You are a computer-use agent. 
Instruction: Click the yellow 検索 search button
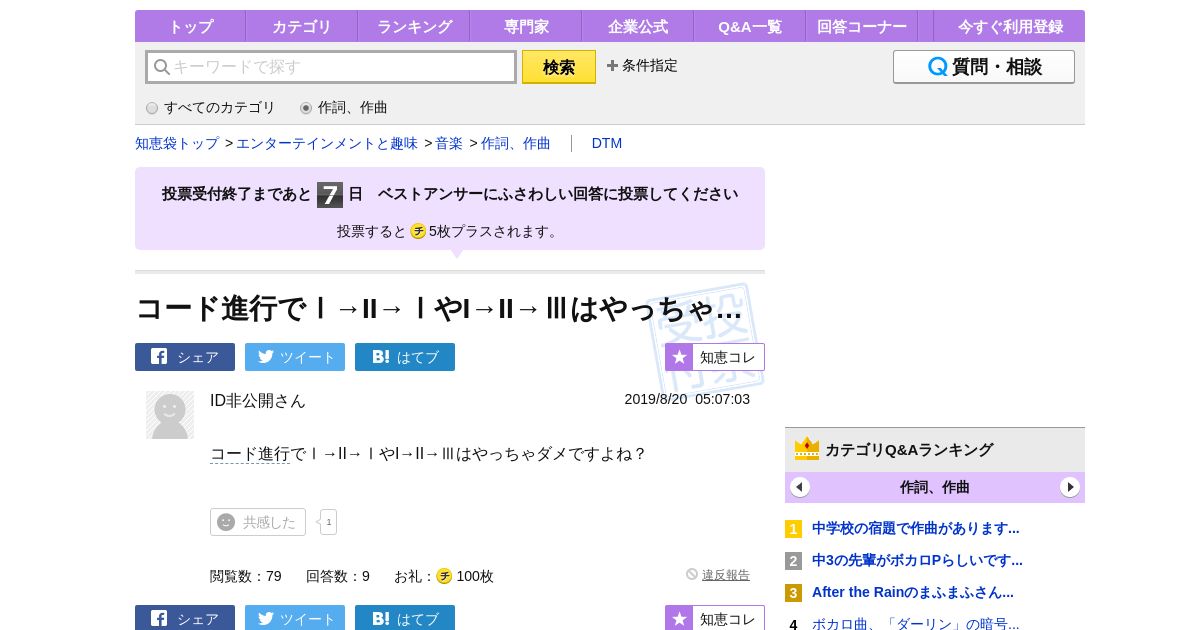[559, 67]
